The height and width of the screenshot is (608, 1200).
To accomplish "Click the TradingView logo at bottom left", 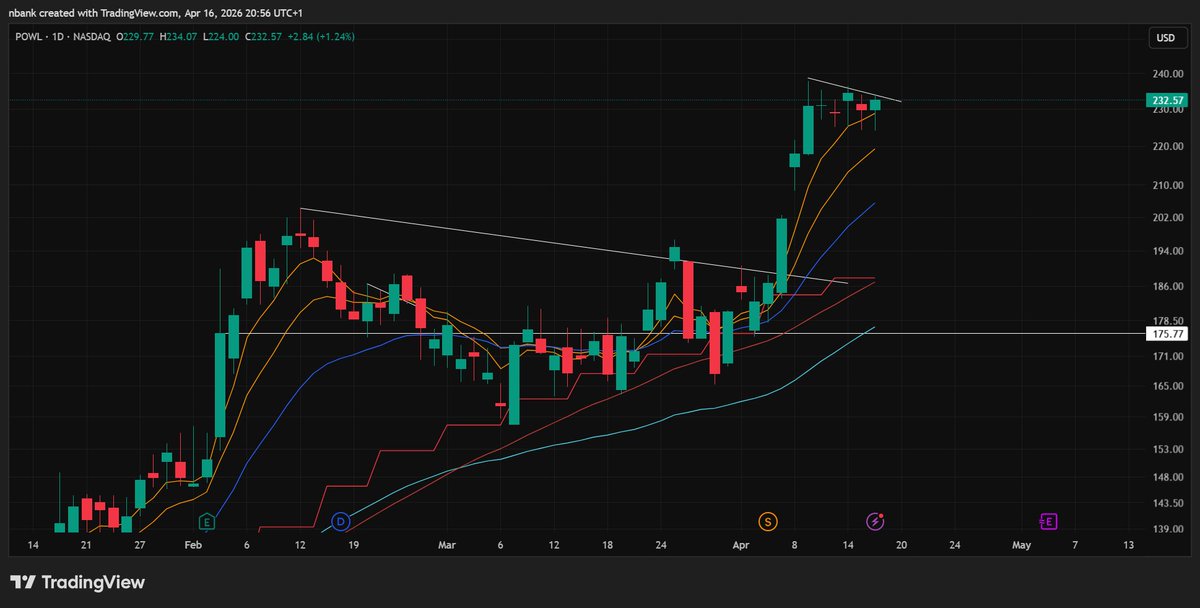I will tap(78, 582).
